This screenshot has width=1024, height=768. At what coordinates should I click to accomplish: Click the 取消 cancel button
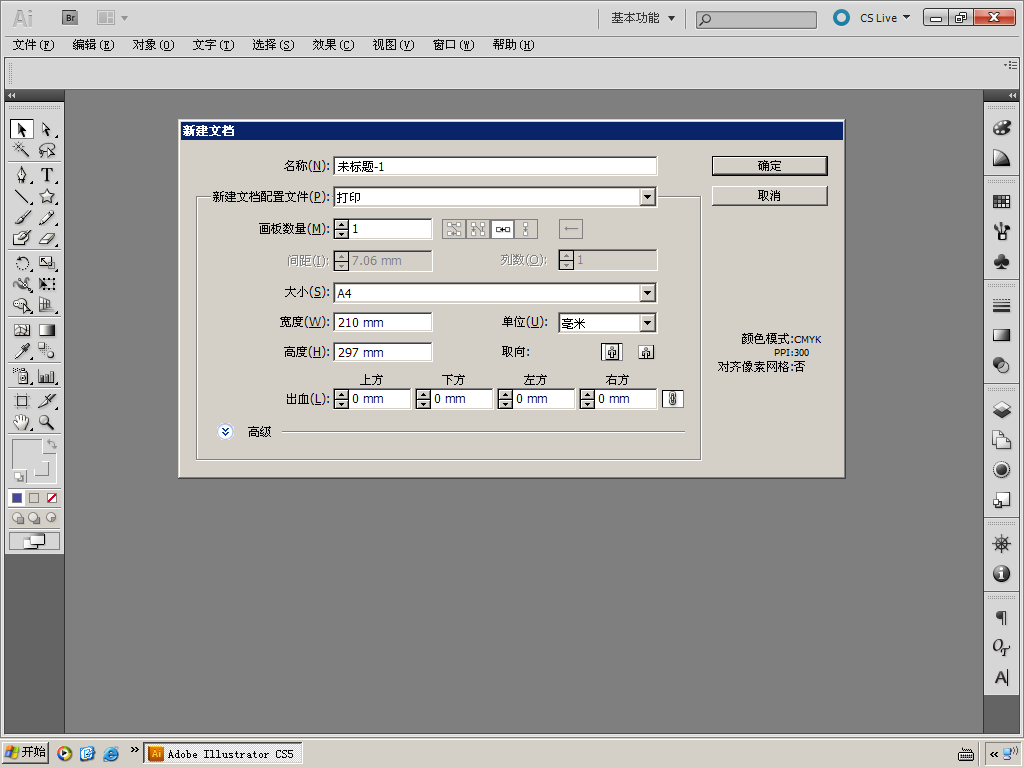pos(769,196)
